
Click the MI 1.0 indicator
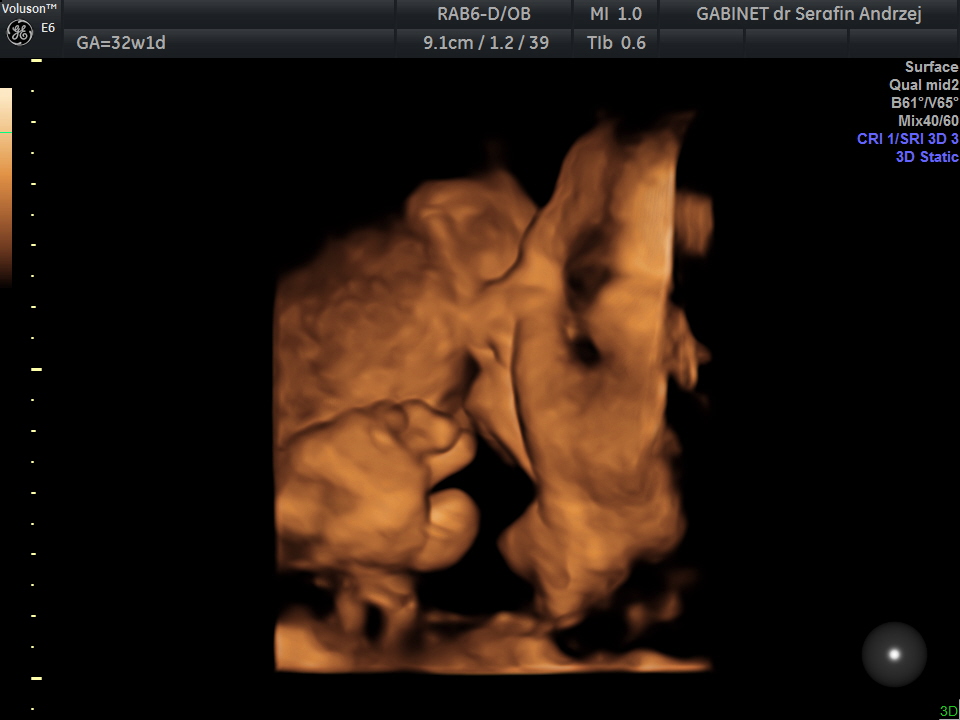(x=615, y=13)
